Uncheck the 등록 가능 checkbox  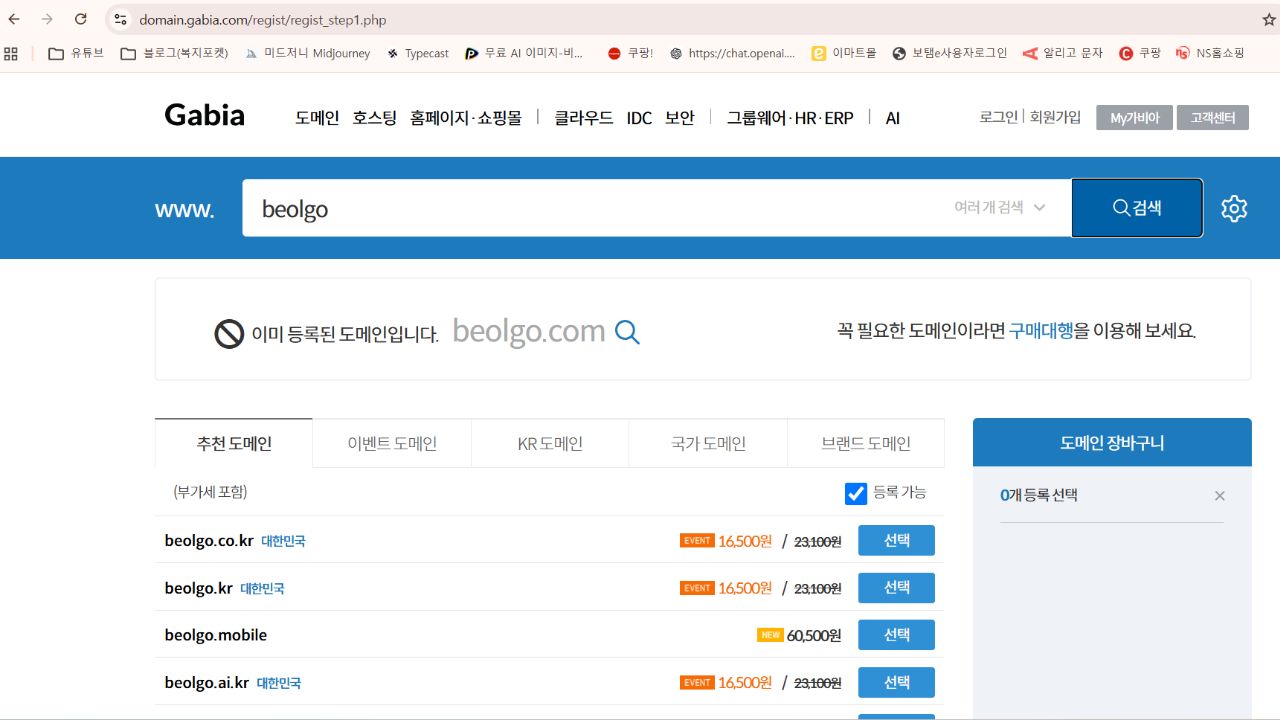point(856,493)
